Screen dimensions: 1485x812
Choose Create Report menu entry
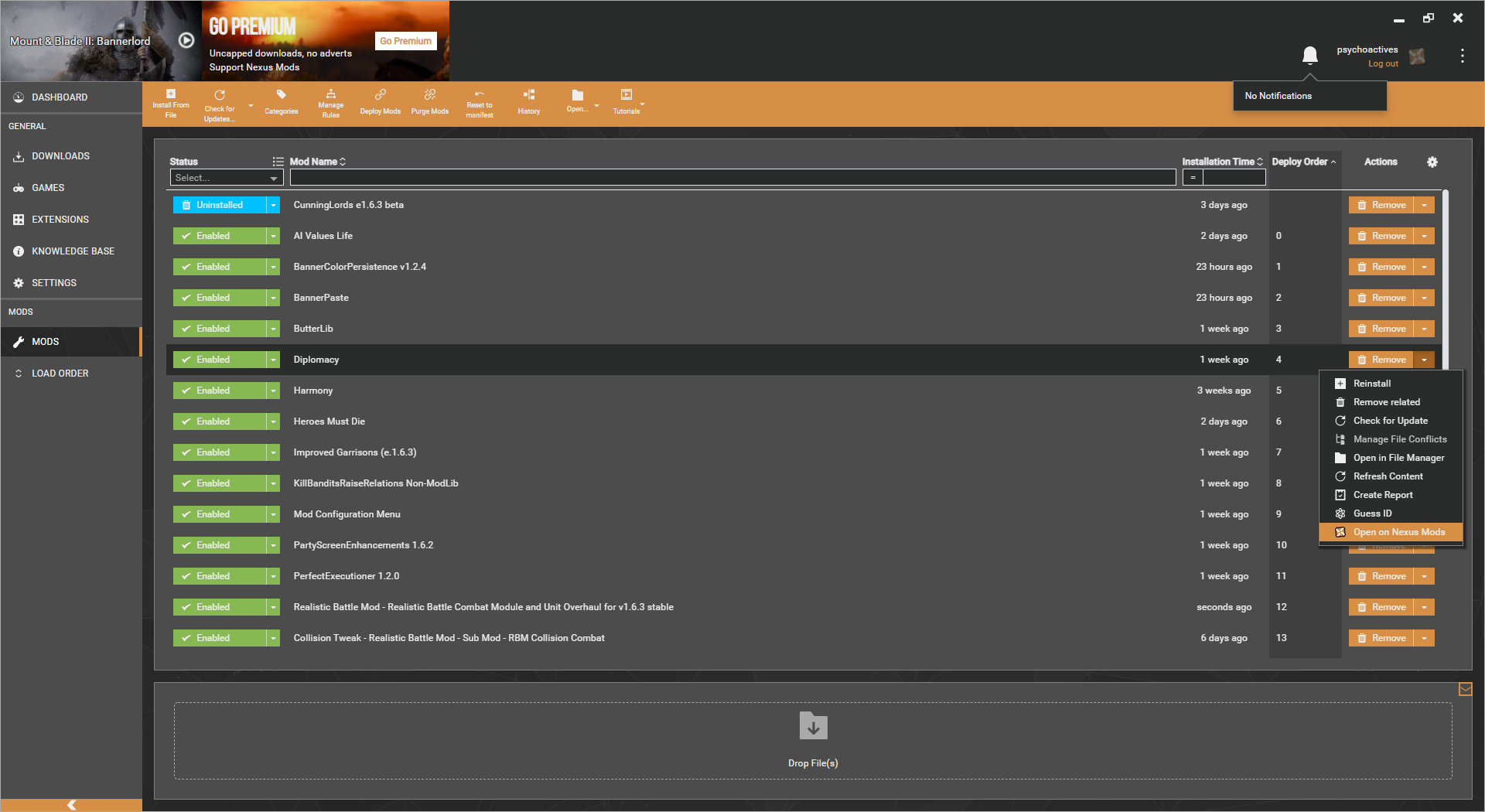coord(1391,495)
